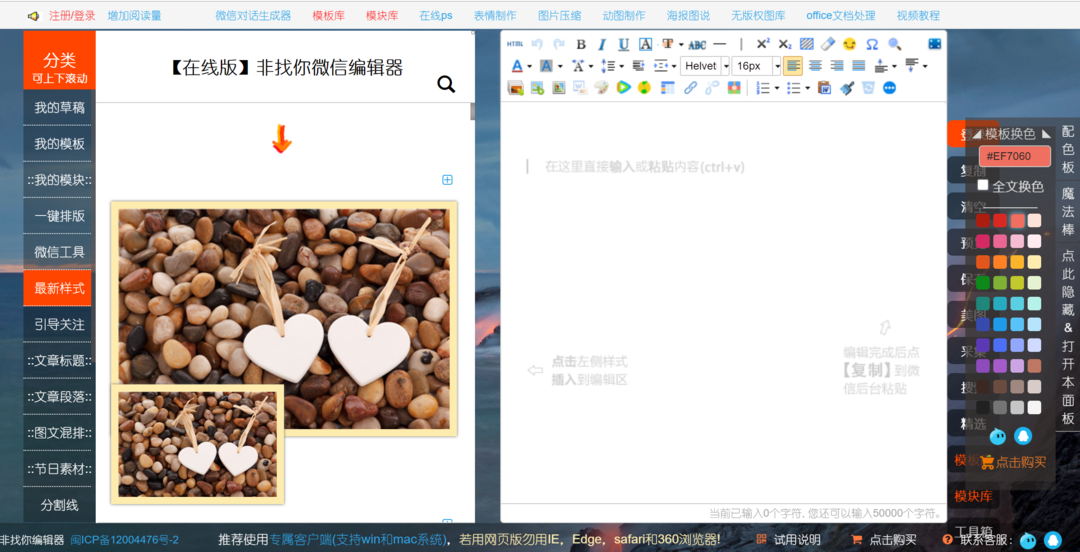Click the plus icon above the stone image
The height and width of the screenshot is (552, 1080).
coord(447,180)
